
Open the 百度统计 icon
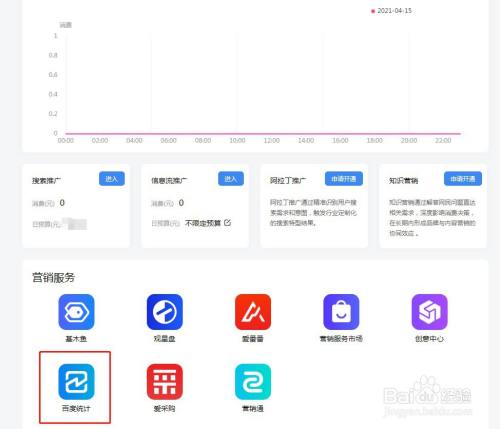coord(76,382)
